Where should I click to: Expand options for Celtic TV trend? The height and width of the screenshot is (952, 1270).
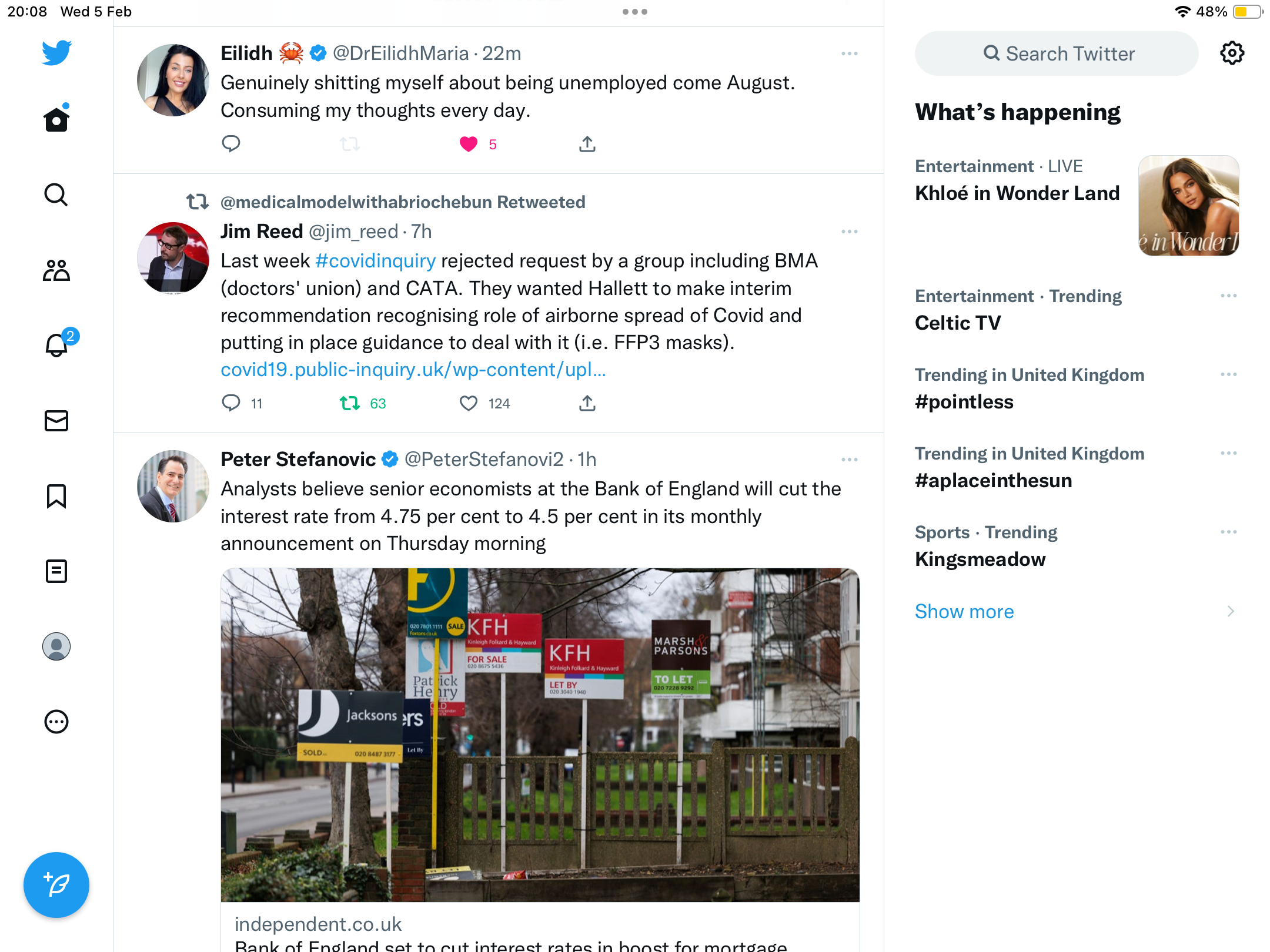tap(1229, 296)
